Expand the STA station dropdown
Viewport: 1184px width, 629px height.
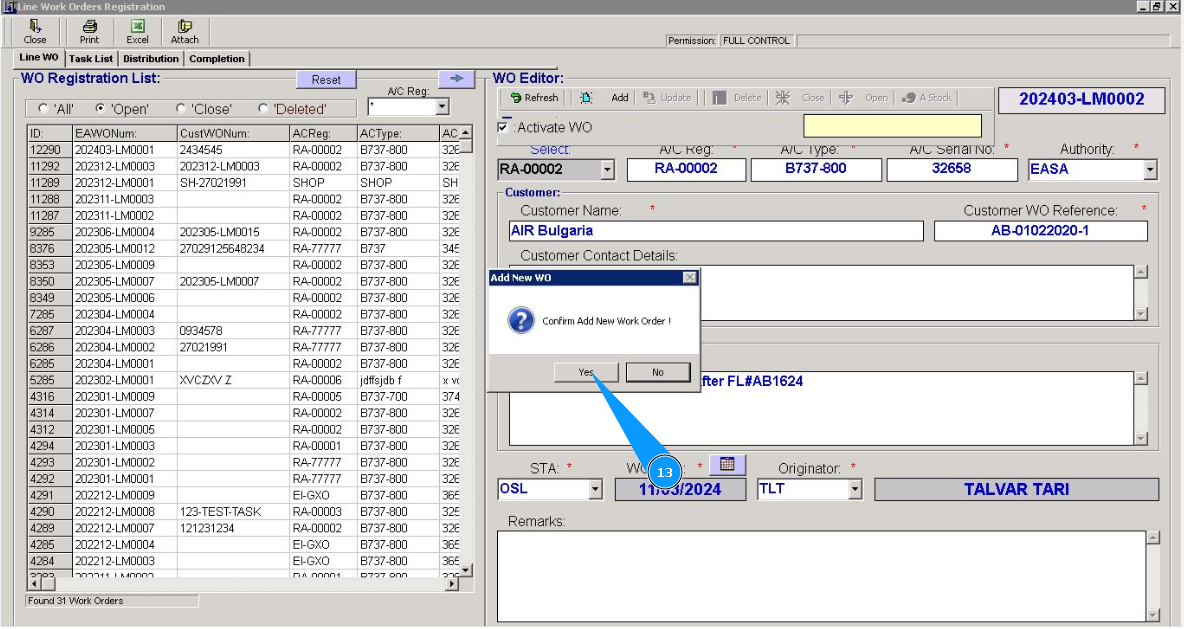[x=595, y=490]
